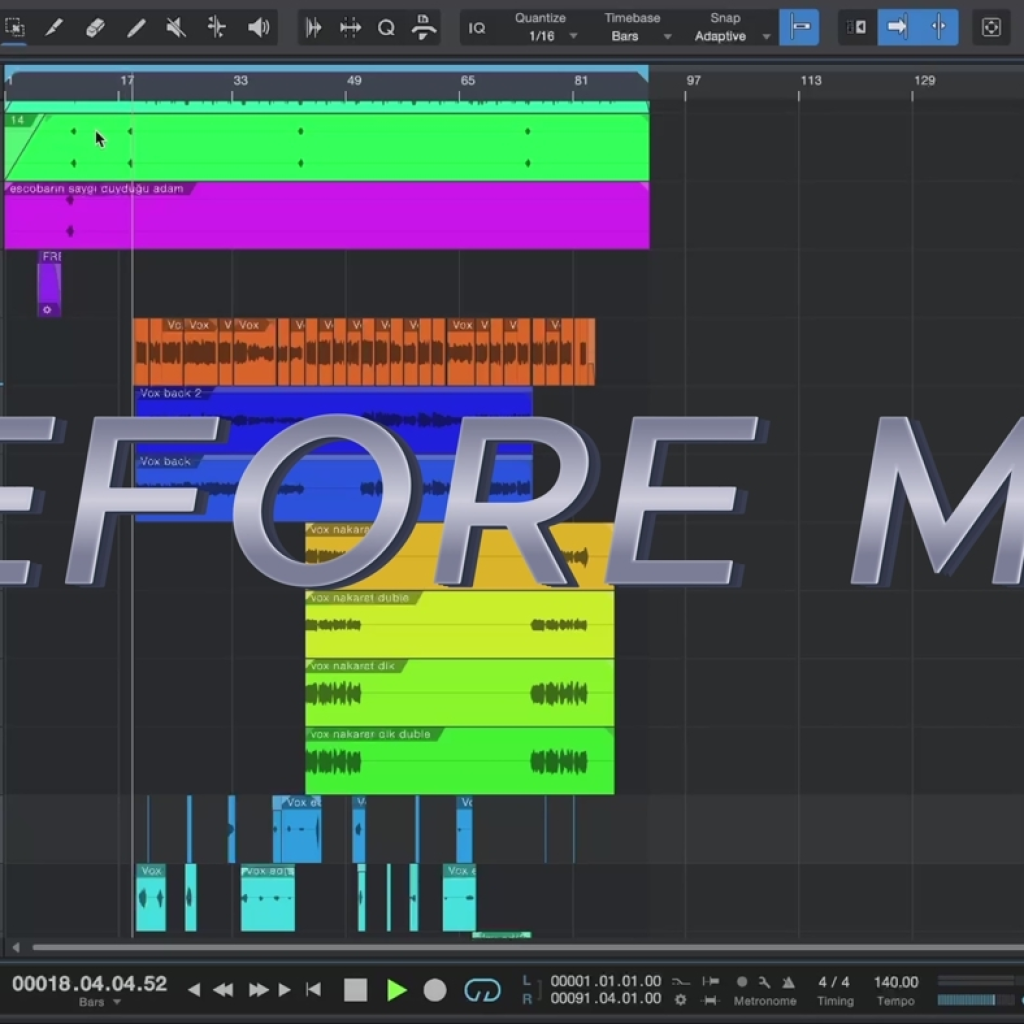1024x1024 pixels.
Task: Open Metronome setup wrench
Action: click(x=764, y=982)
